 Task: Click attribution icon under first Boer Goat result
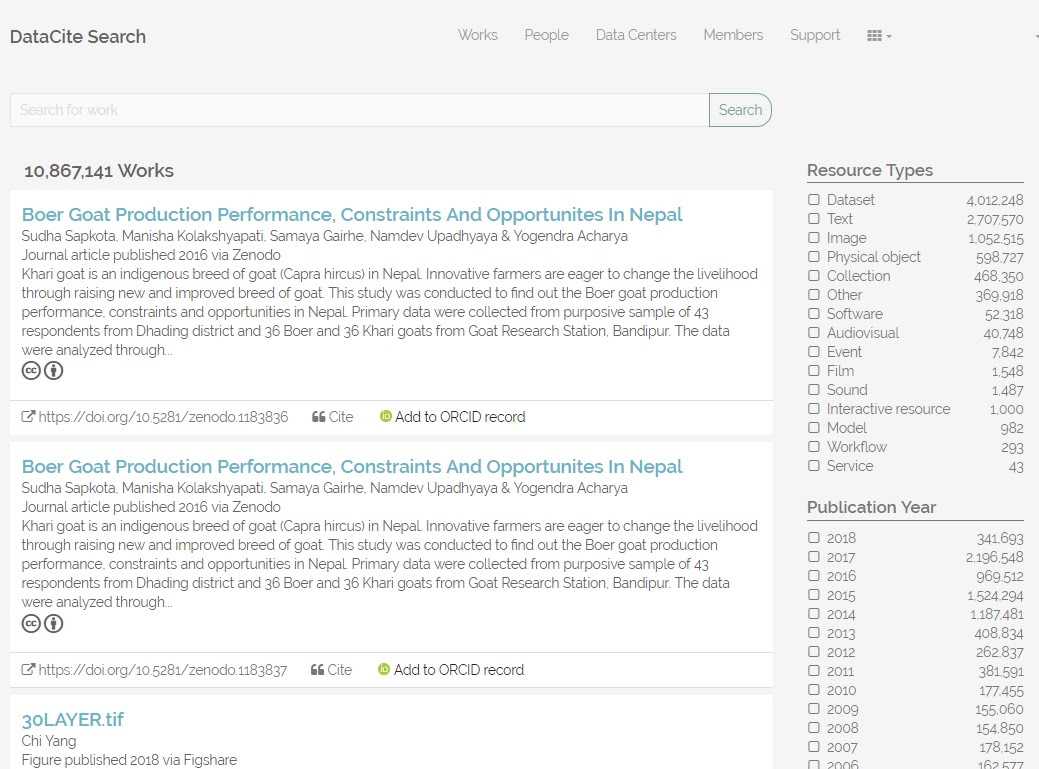pos(54,371)
